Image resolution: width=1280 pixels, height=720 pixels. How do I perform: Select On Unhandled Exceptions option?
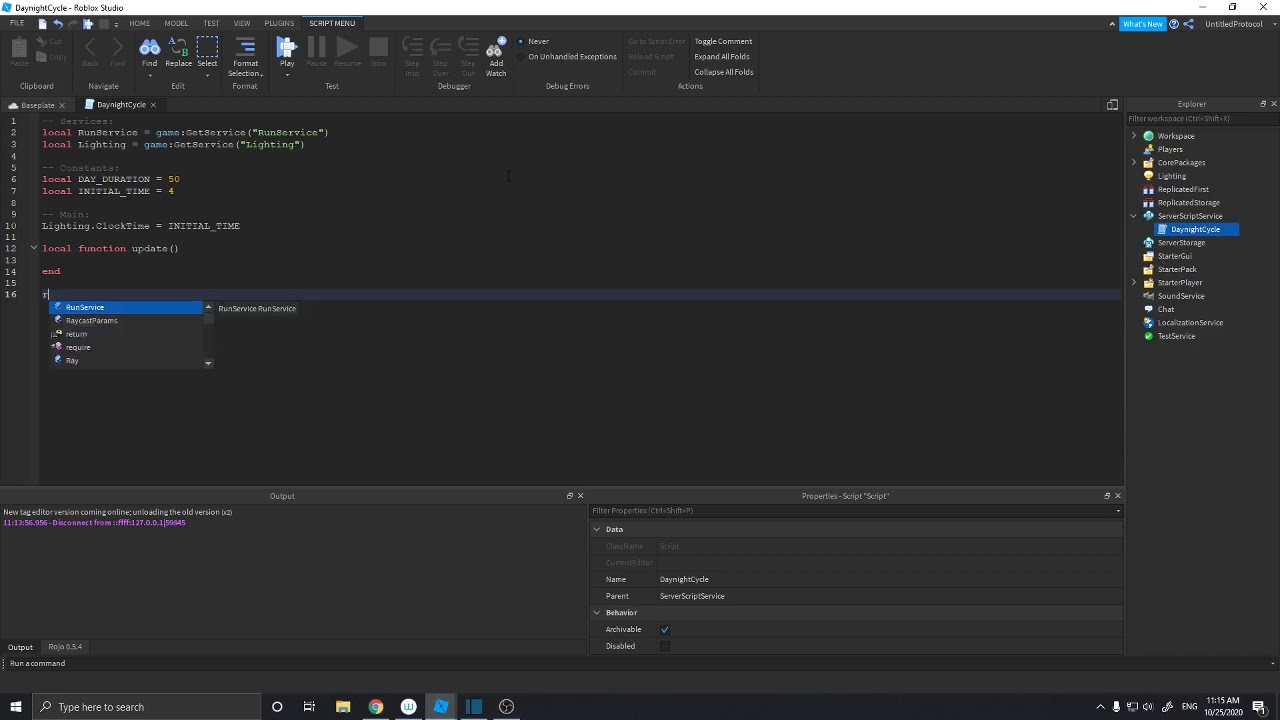[566, 56]
